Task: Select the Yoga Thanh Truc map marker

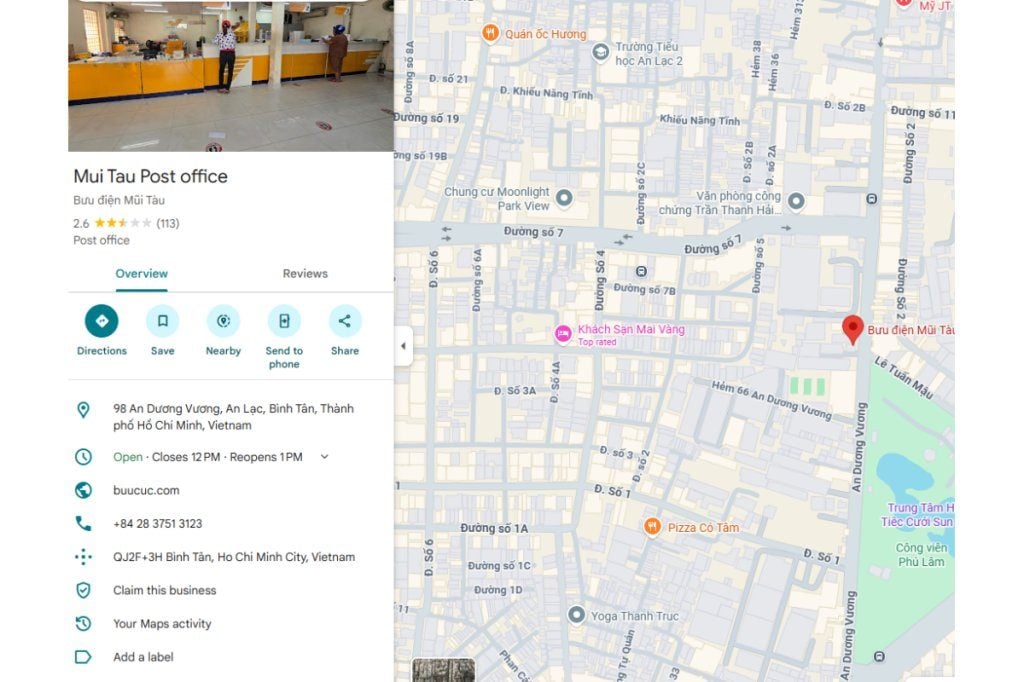Action: tap(576, 615)
